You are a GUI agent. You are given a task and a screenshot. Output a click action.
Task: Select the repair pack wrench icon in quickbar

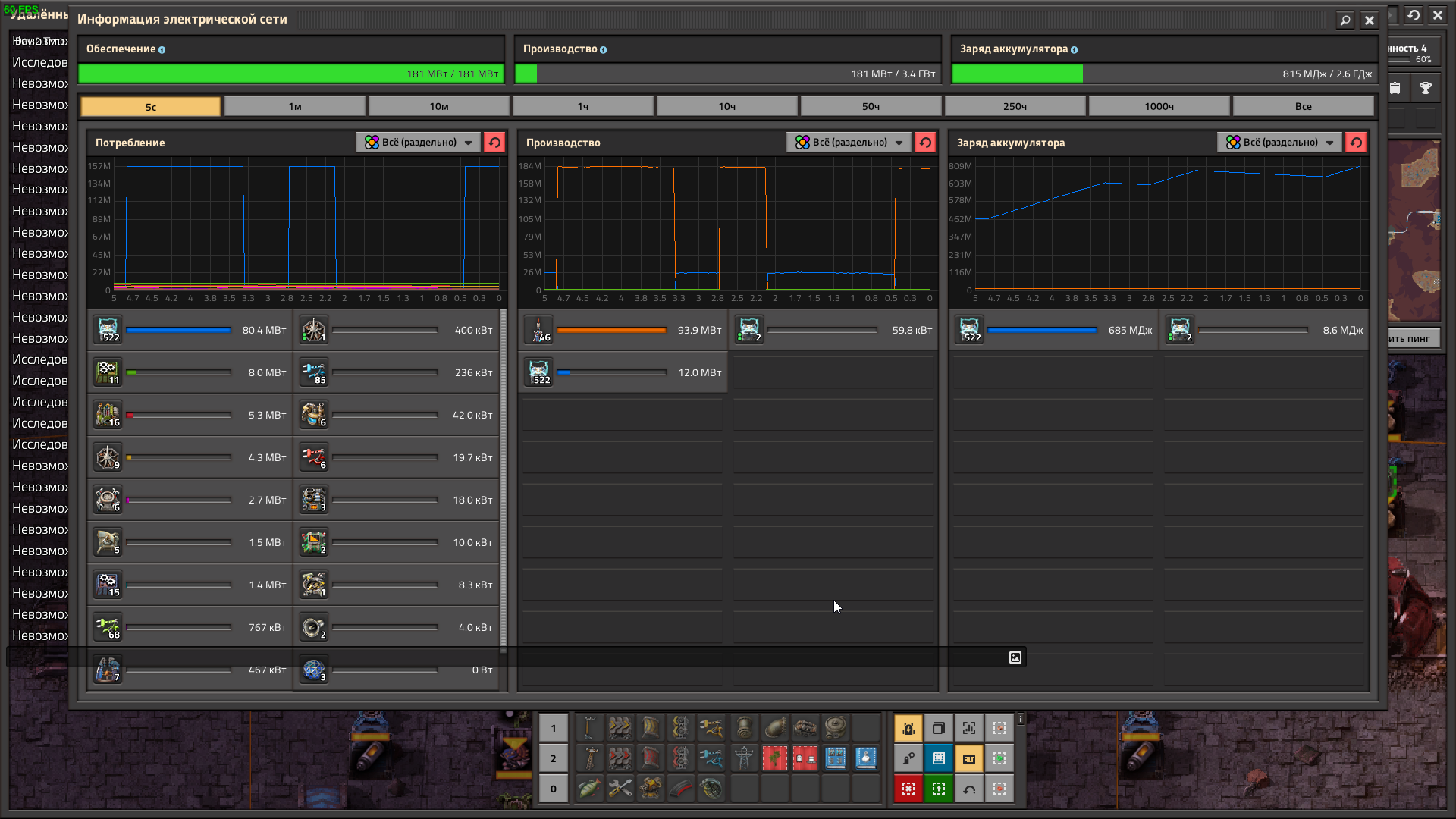point(620,789)
